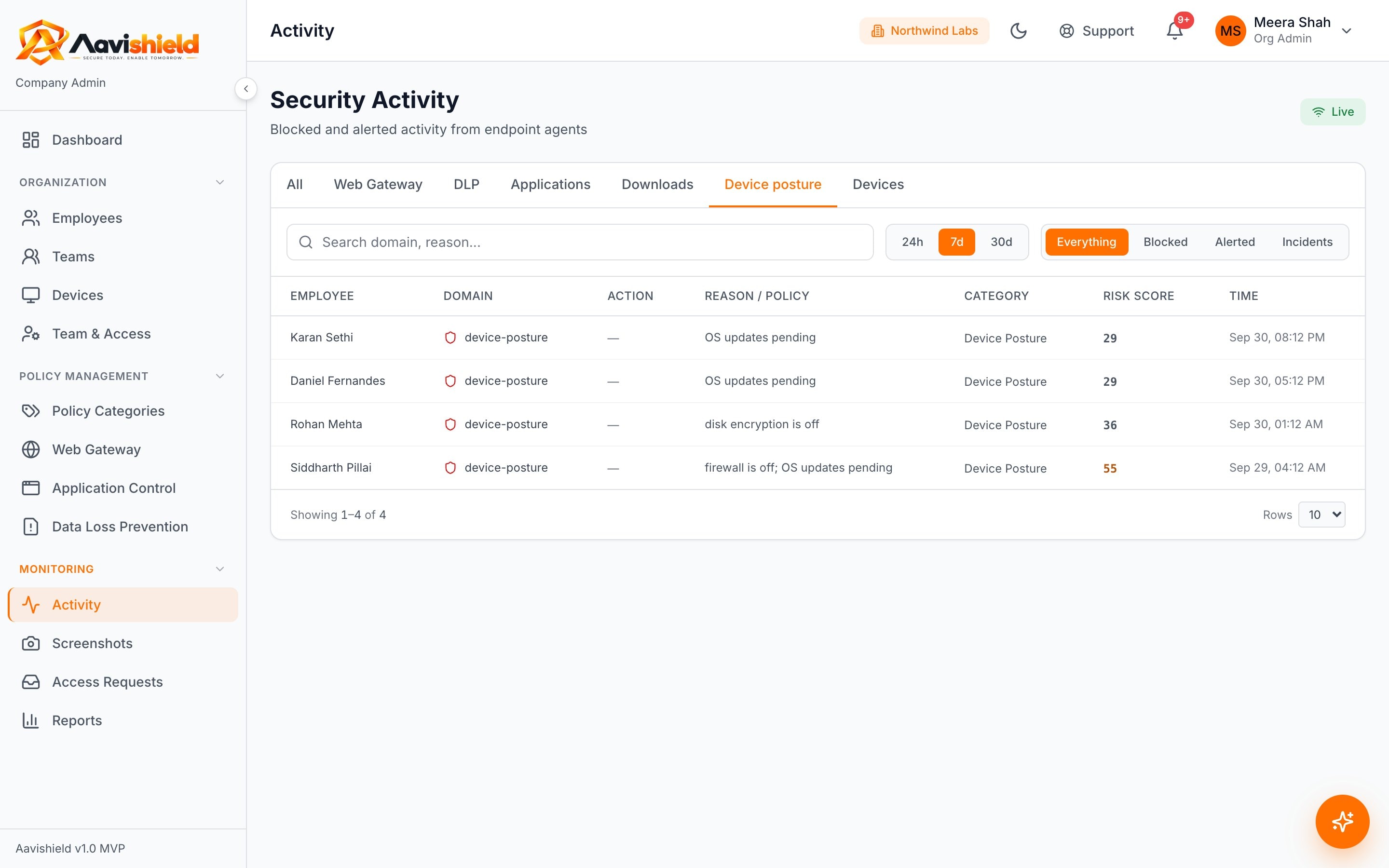Filter activity by Blocked
This screenshot has height=868, width=1389.
pyautogui.click(x=1165, y=242)
